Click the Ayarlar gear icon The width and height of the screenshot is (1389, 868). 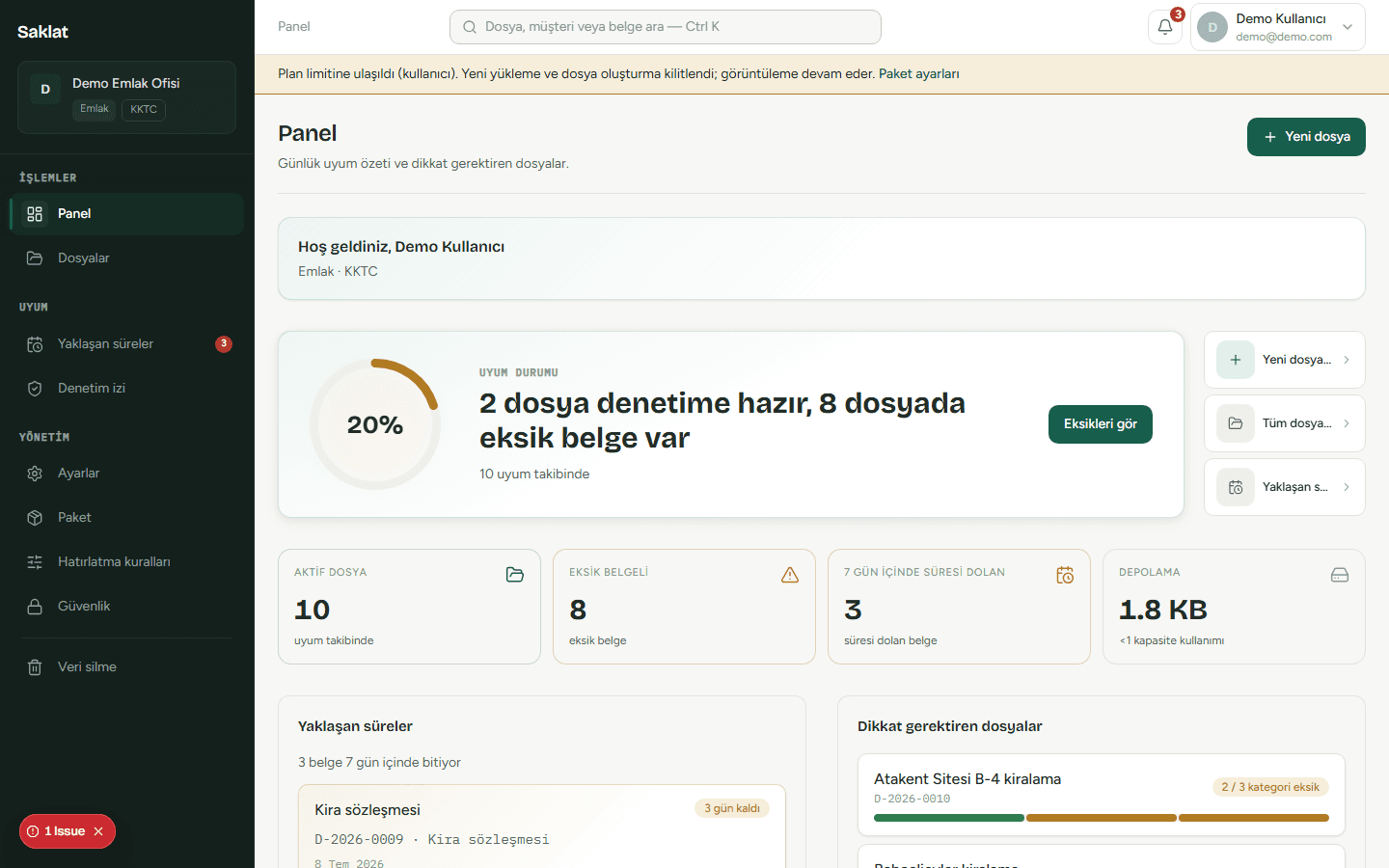coord(35,474)
